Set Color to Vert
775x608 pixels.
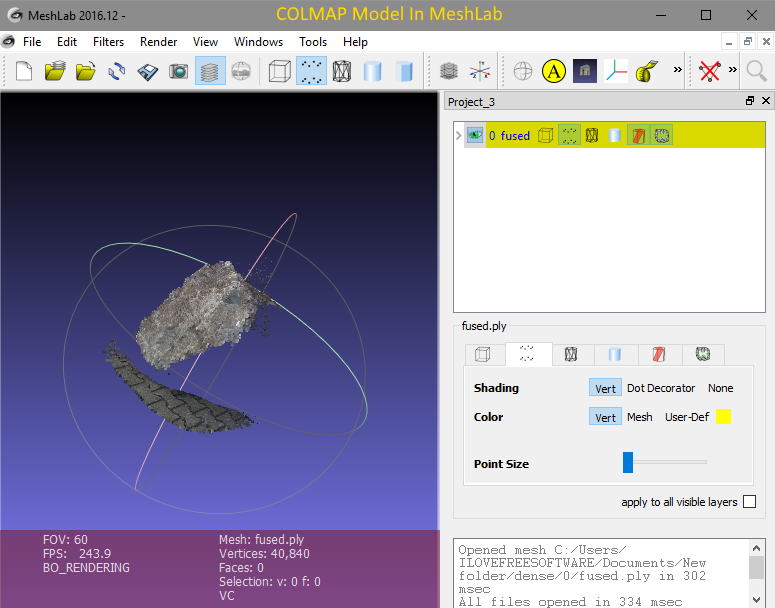[x=605, y=417]
